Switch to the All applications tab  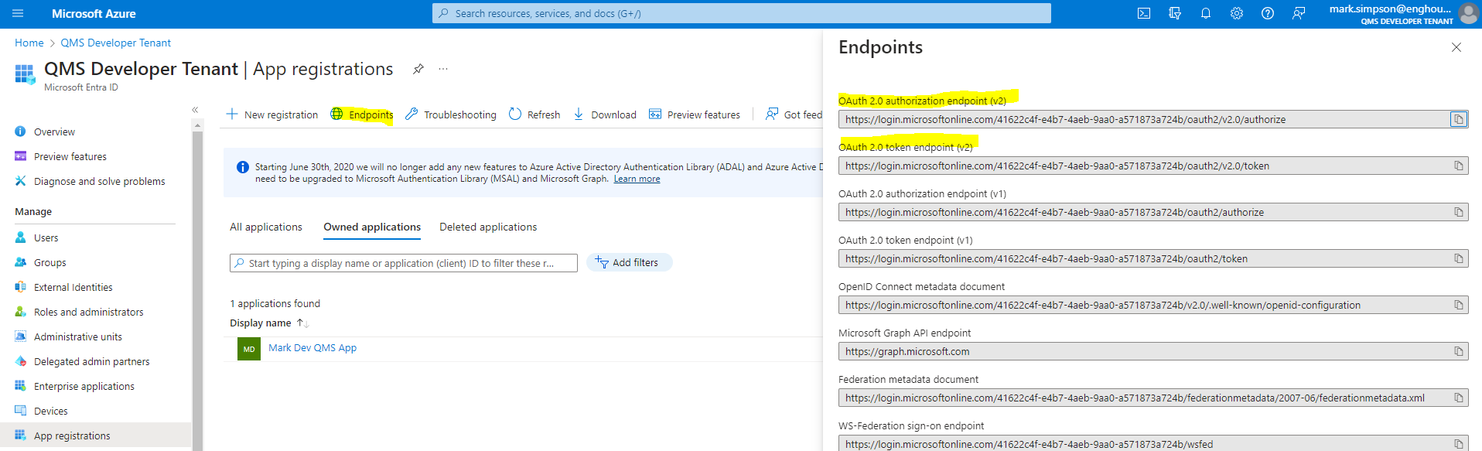266,227
